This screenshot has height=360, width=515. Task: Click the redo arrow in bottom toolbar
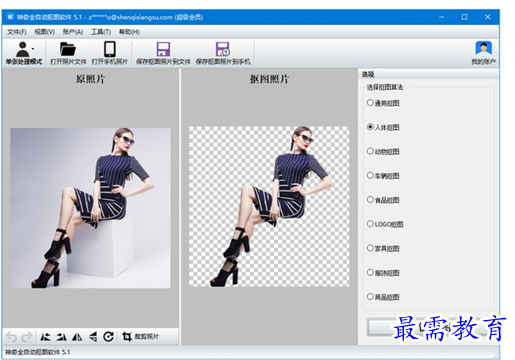[27, 337]
